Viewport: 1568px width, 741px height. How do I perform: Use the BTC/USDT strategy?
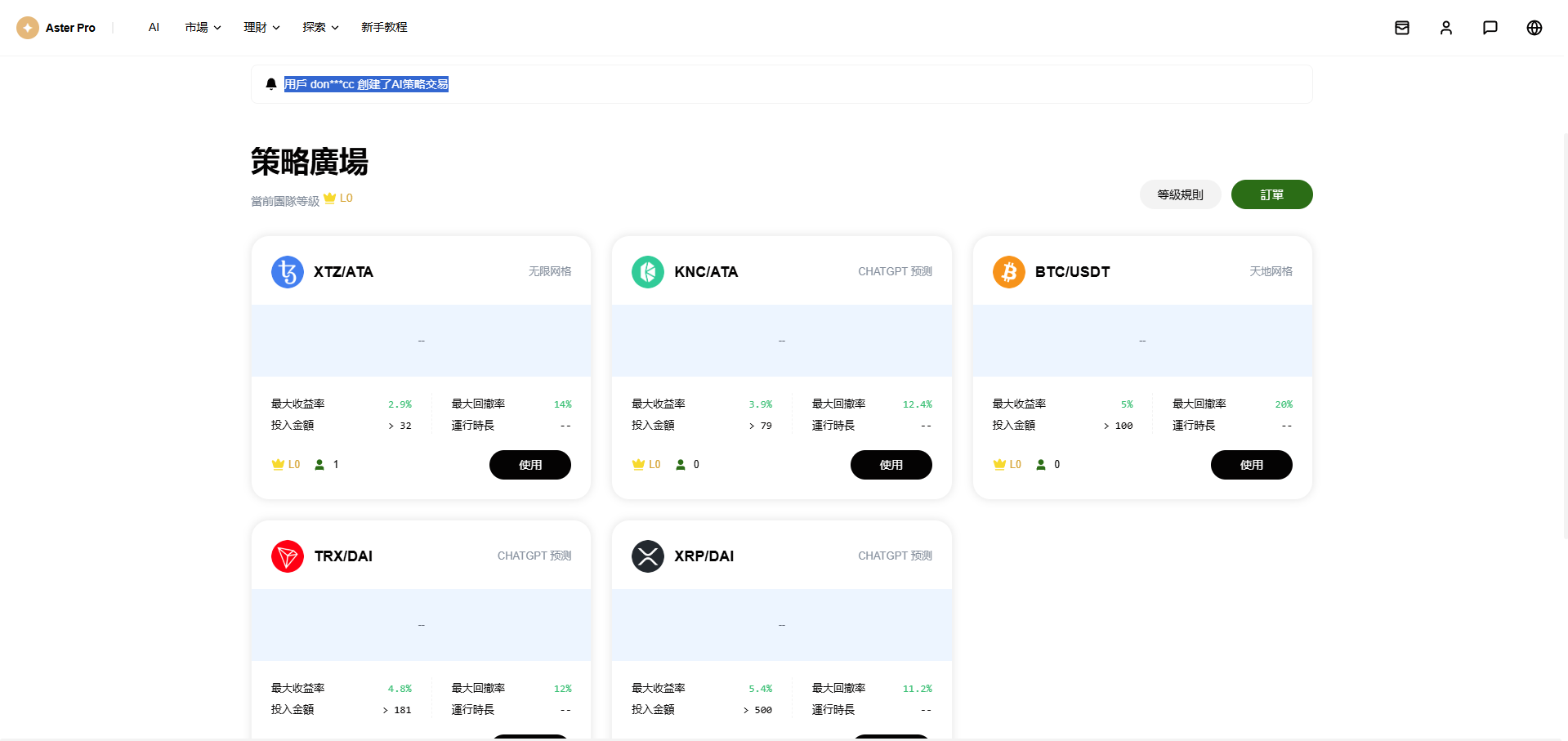(1252, 465)
